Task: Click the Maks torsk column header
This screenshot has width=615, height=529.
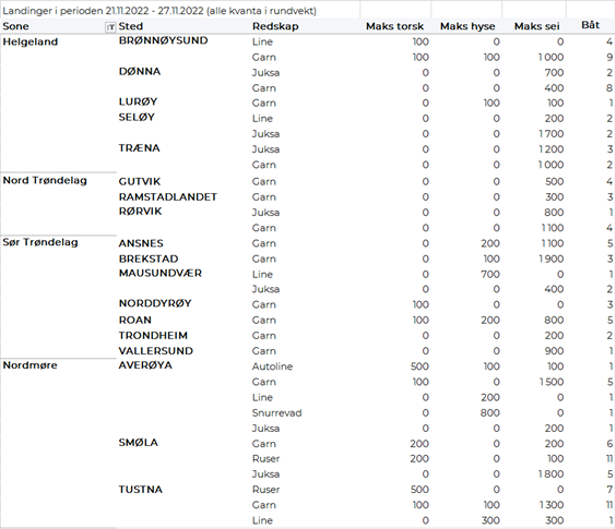Action: click(395, 26)
